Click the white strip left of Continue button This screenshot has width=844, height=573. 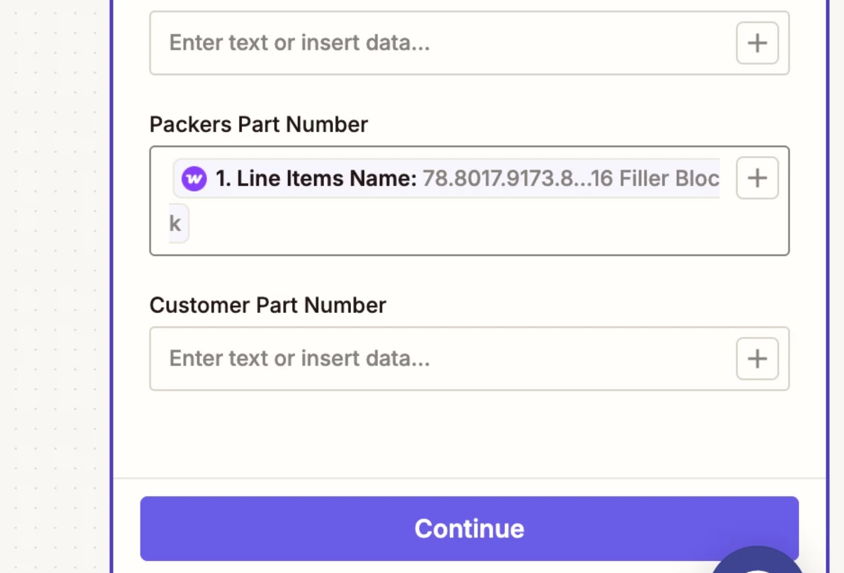coord(127,528)
